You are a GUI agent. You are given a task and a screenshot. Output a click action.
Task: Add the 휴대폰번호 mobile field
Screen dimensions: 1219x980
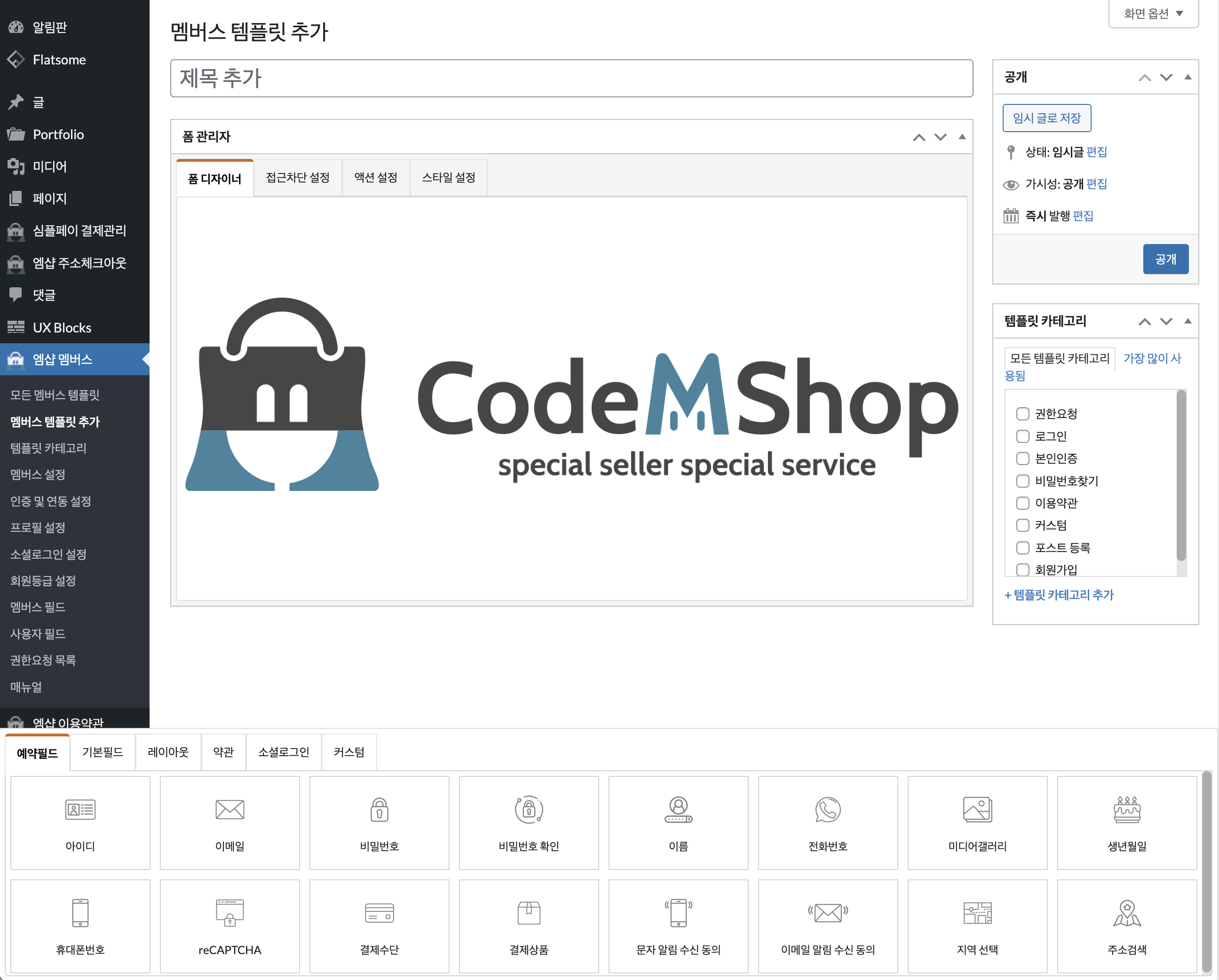click(x=80, y=926)
